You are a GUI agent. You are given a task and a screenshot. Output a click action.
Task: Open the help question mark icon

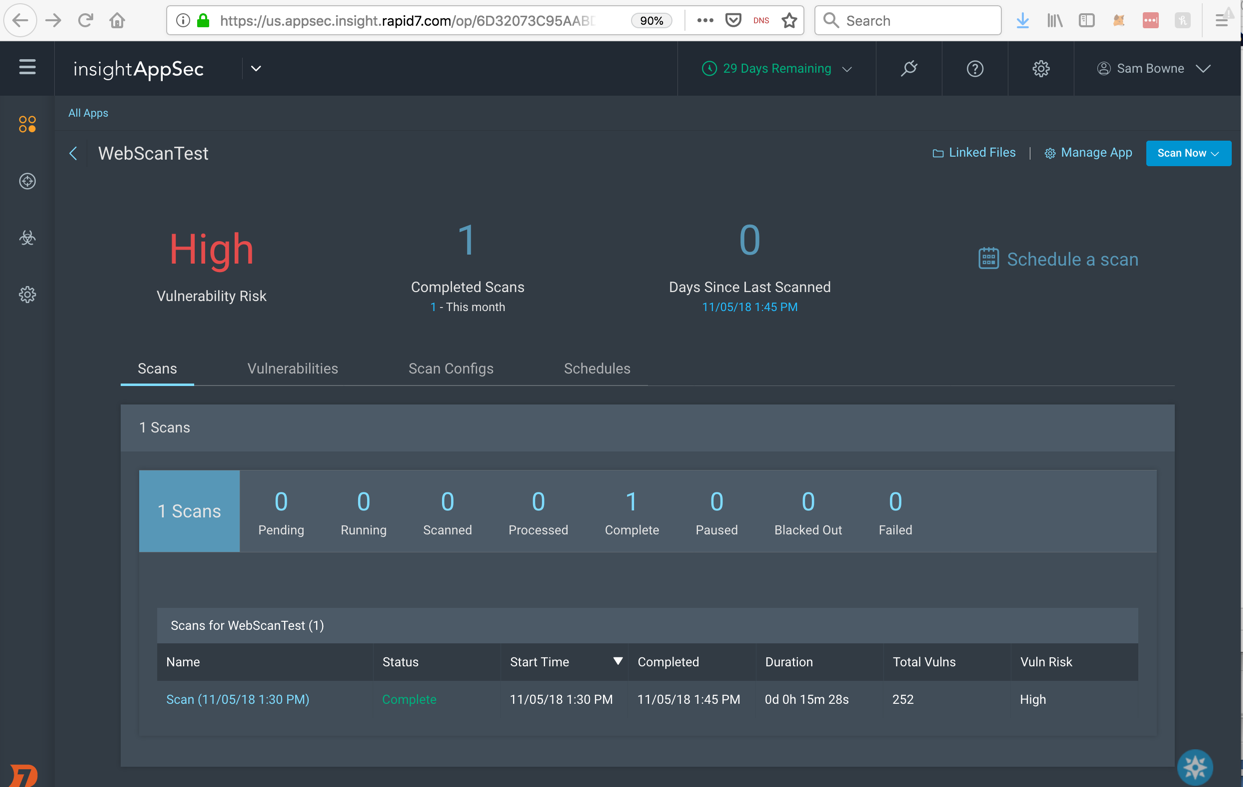(974, 69)
